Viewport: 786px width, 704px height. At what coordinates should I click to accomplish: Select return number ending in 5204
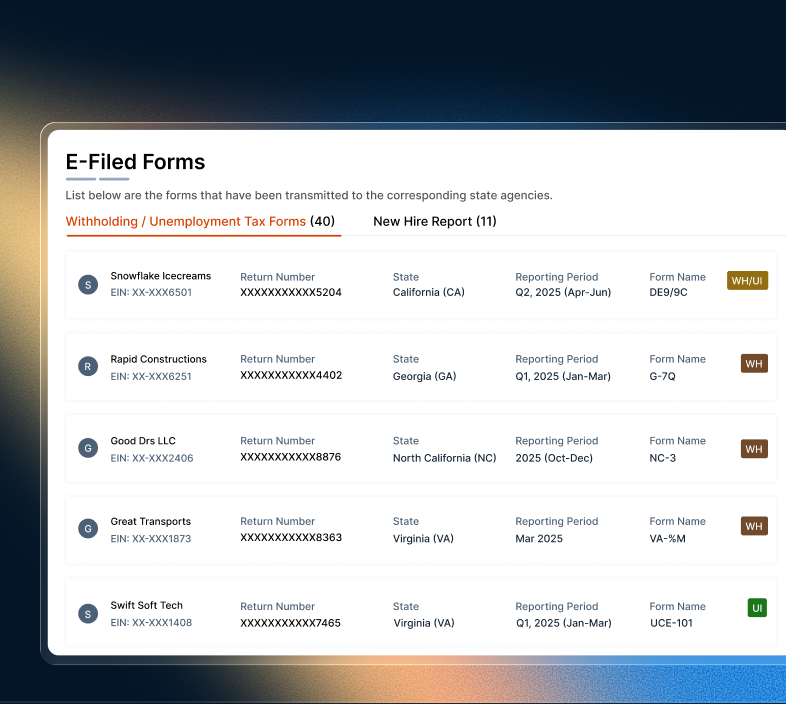point(291,293)
